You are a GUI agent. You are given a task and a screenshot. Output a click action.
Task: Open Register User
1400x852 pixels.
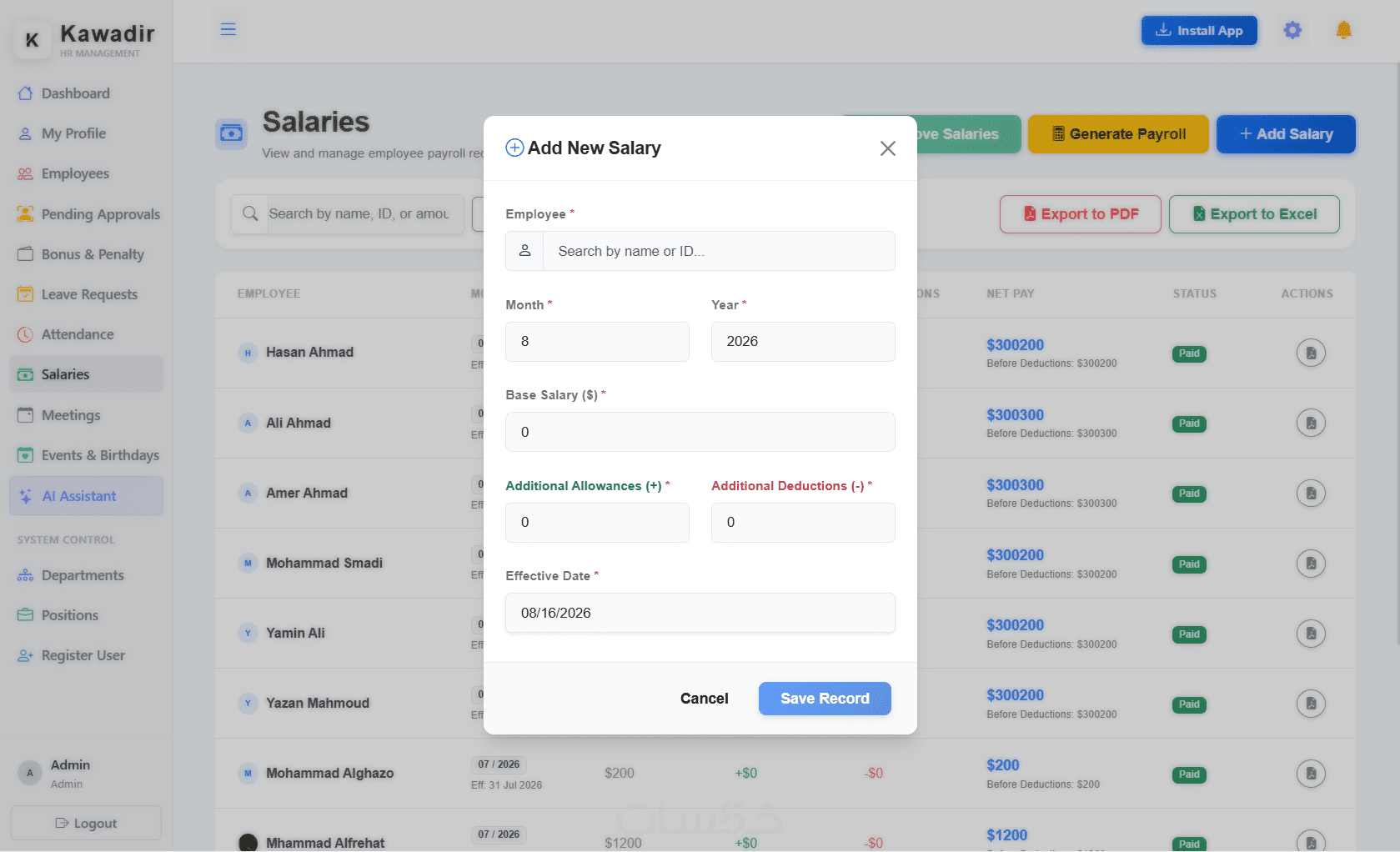(86, 655)
